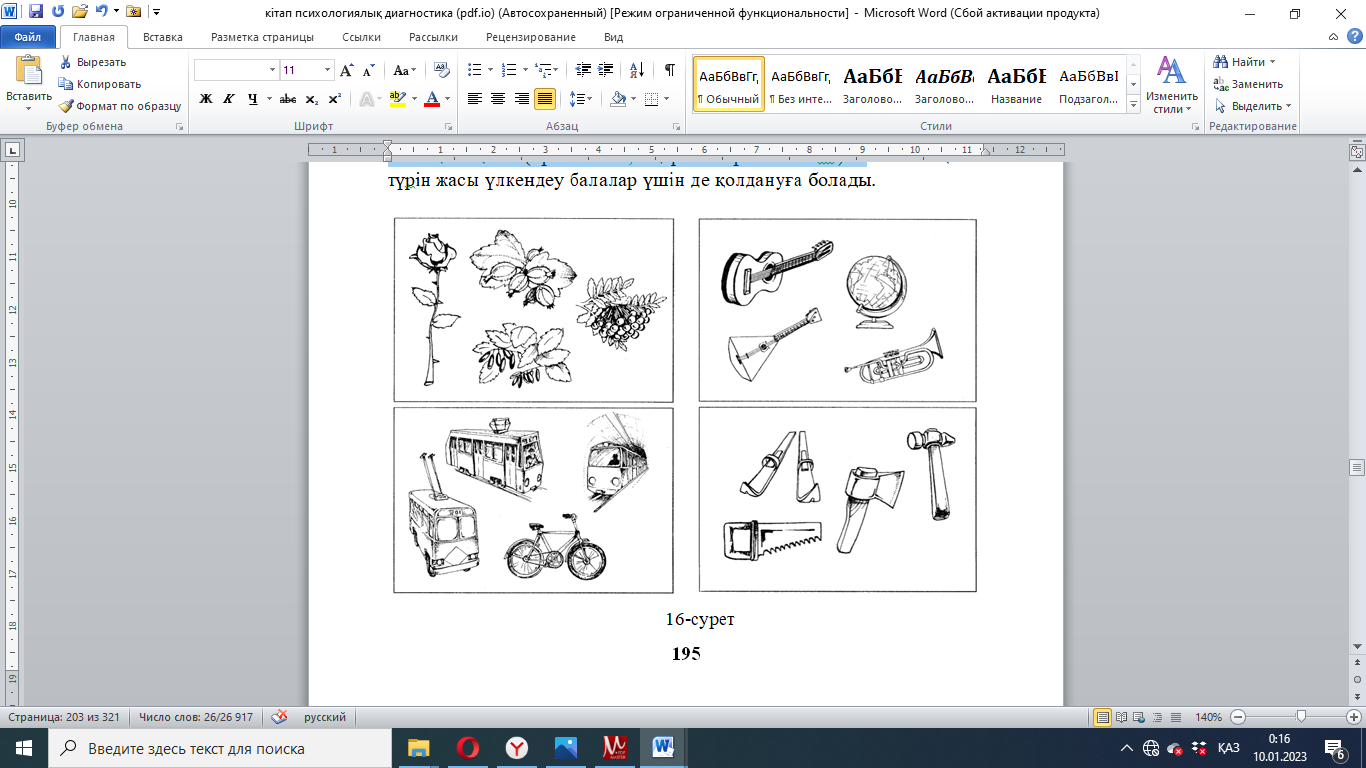Expand the styles gallery More arrow
1366x768 pixels.
pos(1133,106)
